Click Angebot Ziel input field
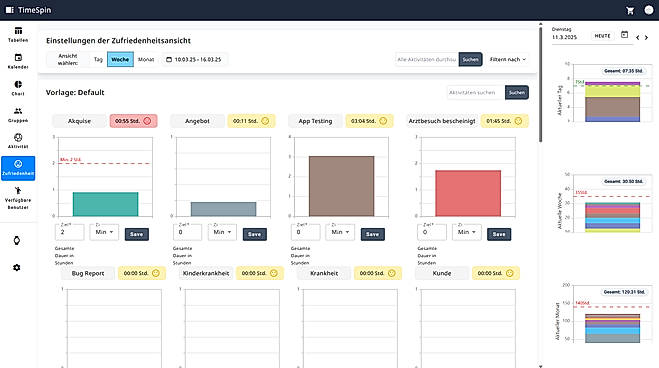This screenshot has height=368, width=659. pos(187,232)
